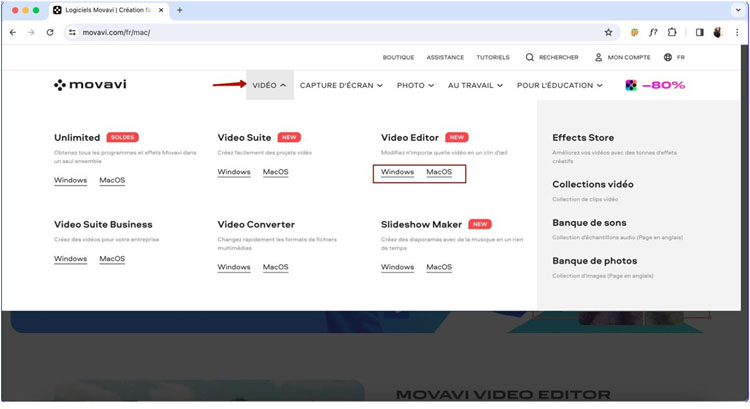Click the browser forward arrow

[x=31, y=33]
